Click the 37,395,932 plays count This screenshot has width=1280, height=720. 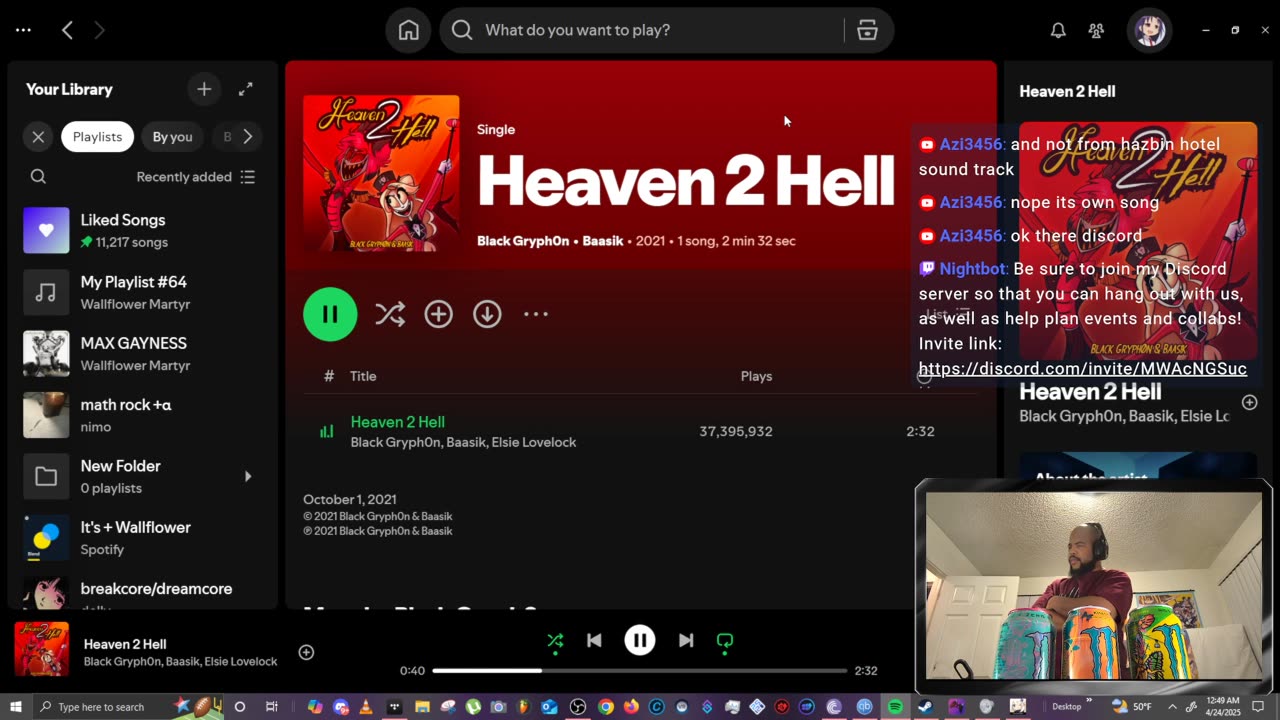click(736, 431)
